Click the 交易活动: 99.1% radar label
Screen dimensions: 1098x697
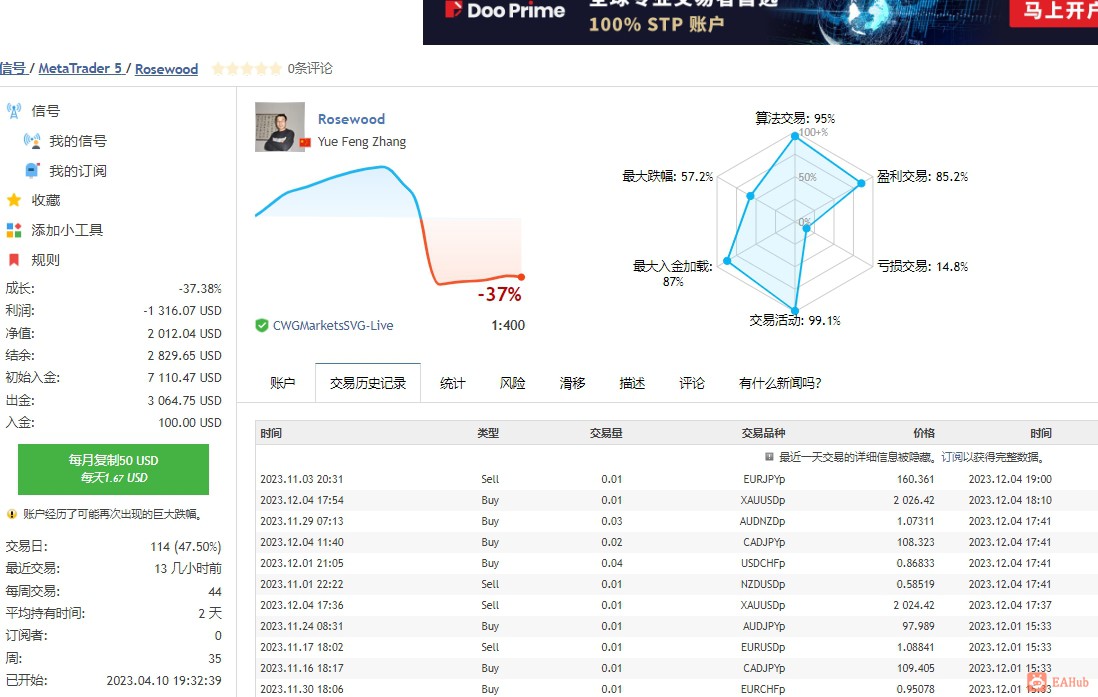pyautogui.click(x=795, y=320)
